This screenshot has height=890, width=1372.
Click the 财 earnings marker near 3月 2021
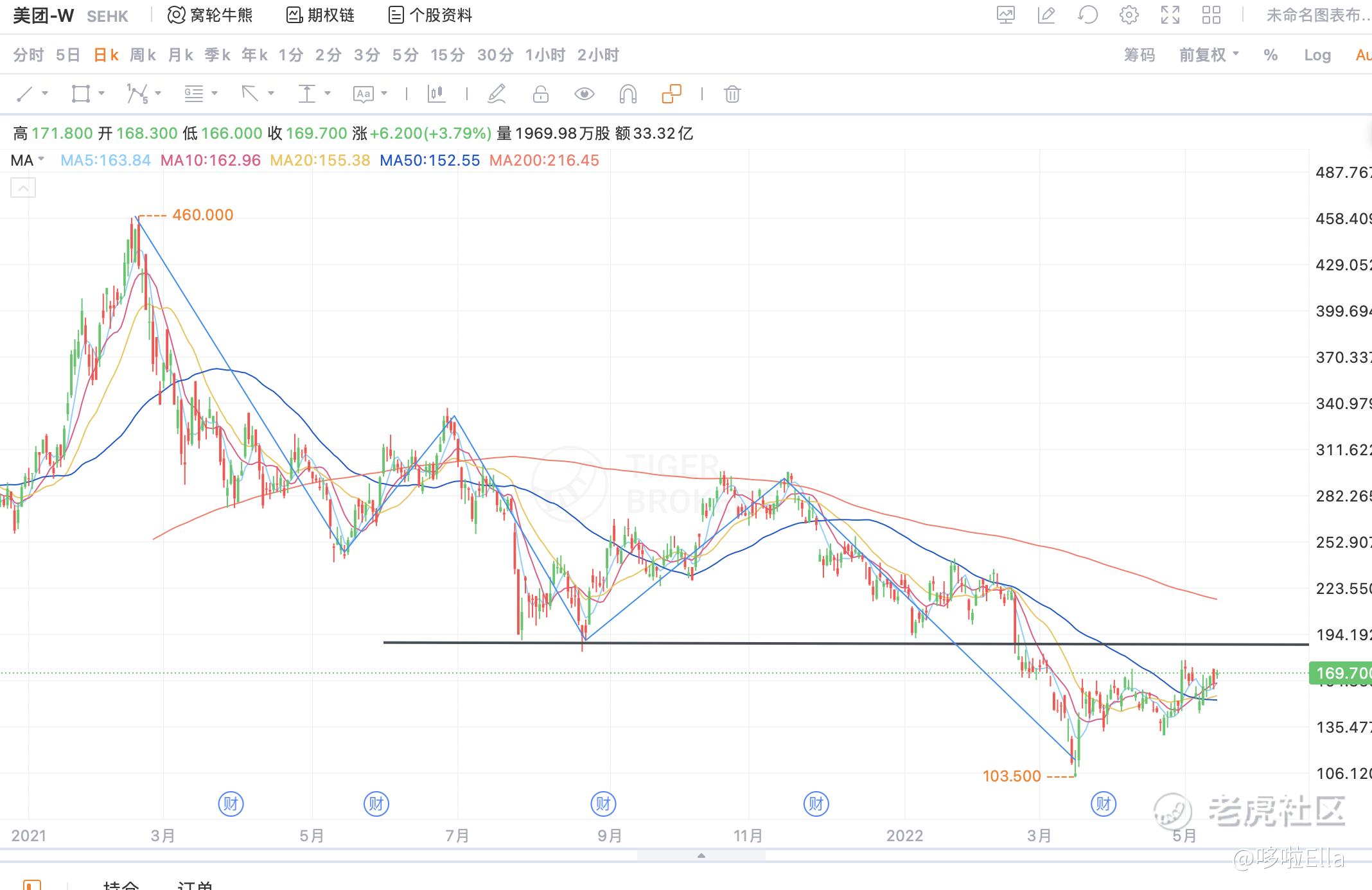click(231, 803)
